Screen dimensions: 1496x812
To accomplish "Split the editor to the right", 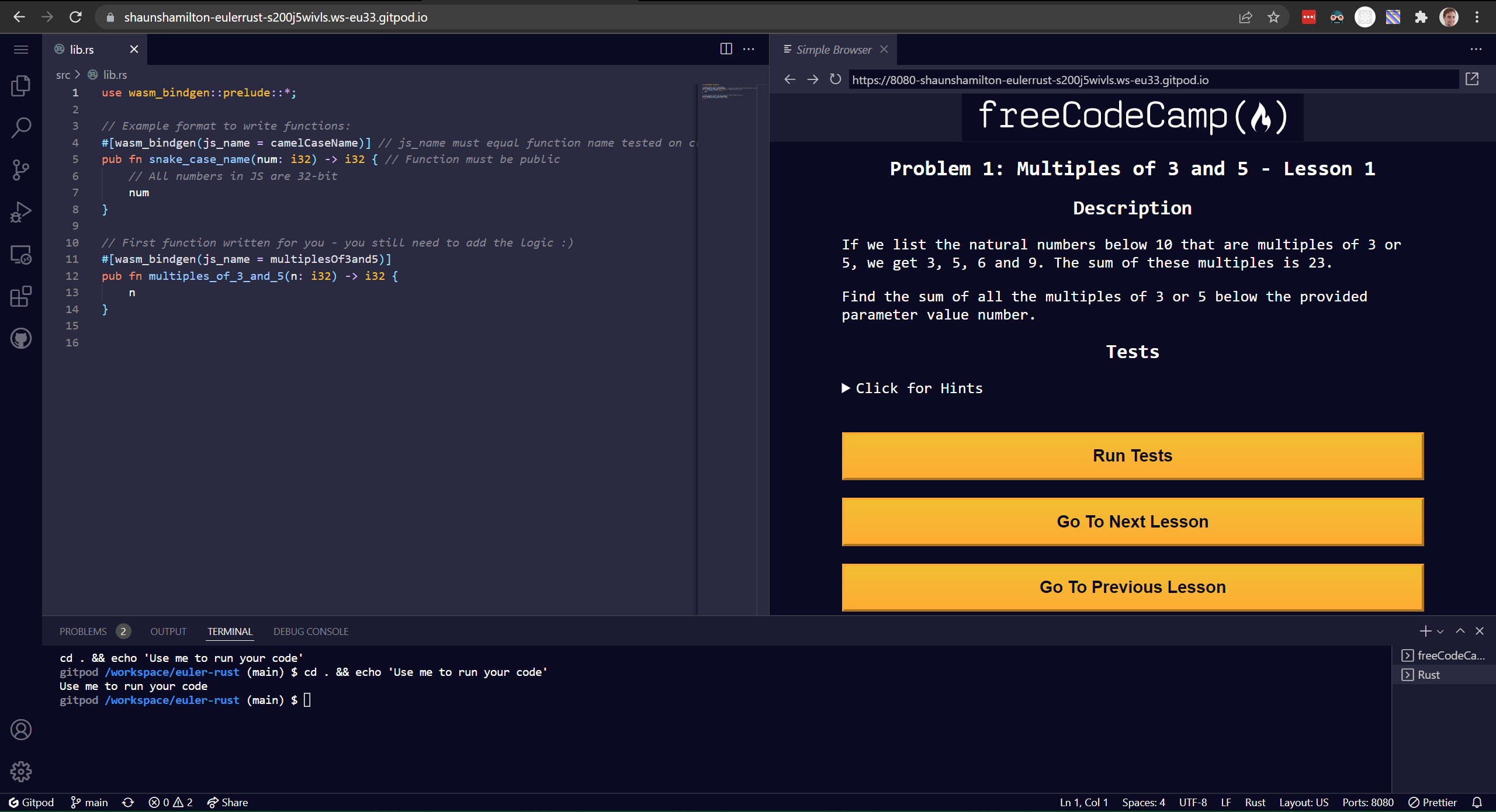I will coord(726,49).
